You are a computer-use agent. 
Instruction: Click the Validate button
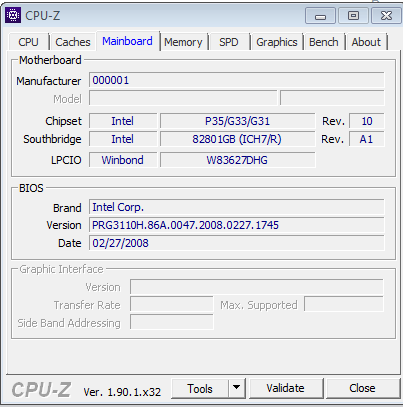tap(286, 388)
